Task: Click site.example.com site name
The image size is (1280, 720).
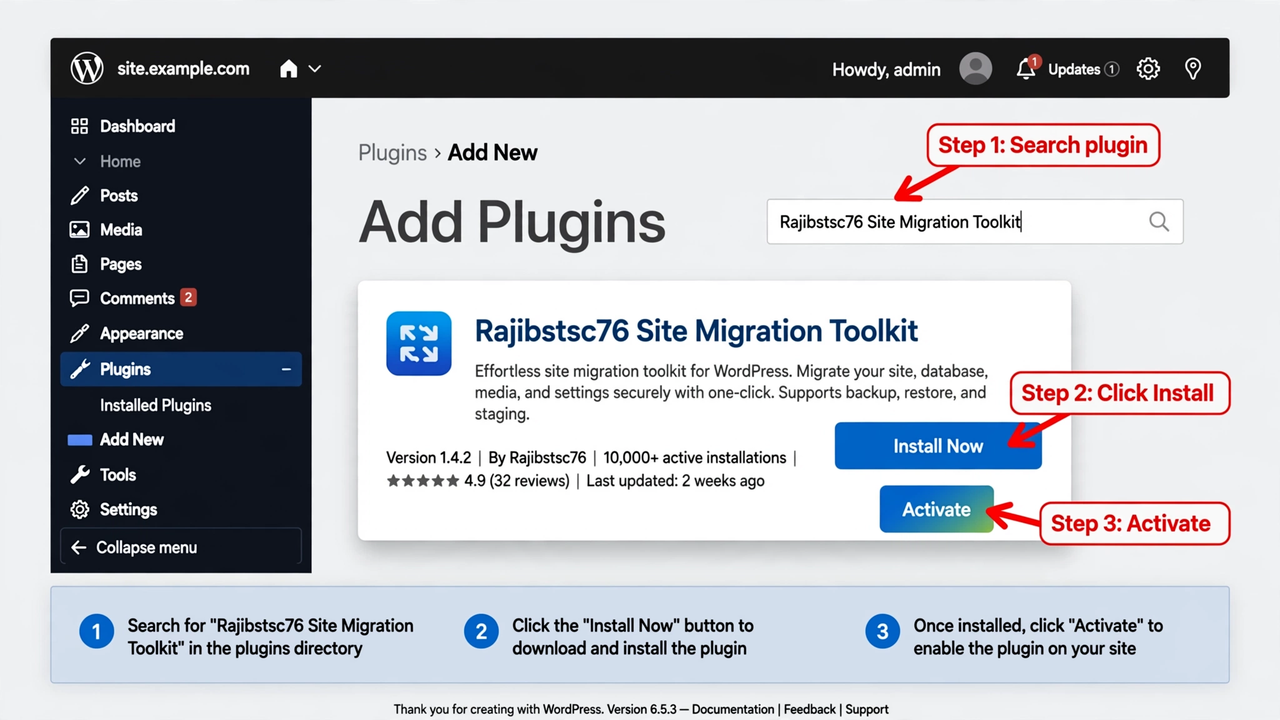Action: point(183,69)
